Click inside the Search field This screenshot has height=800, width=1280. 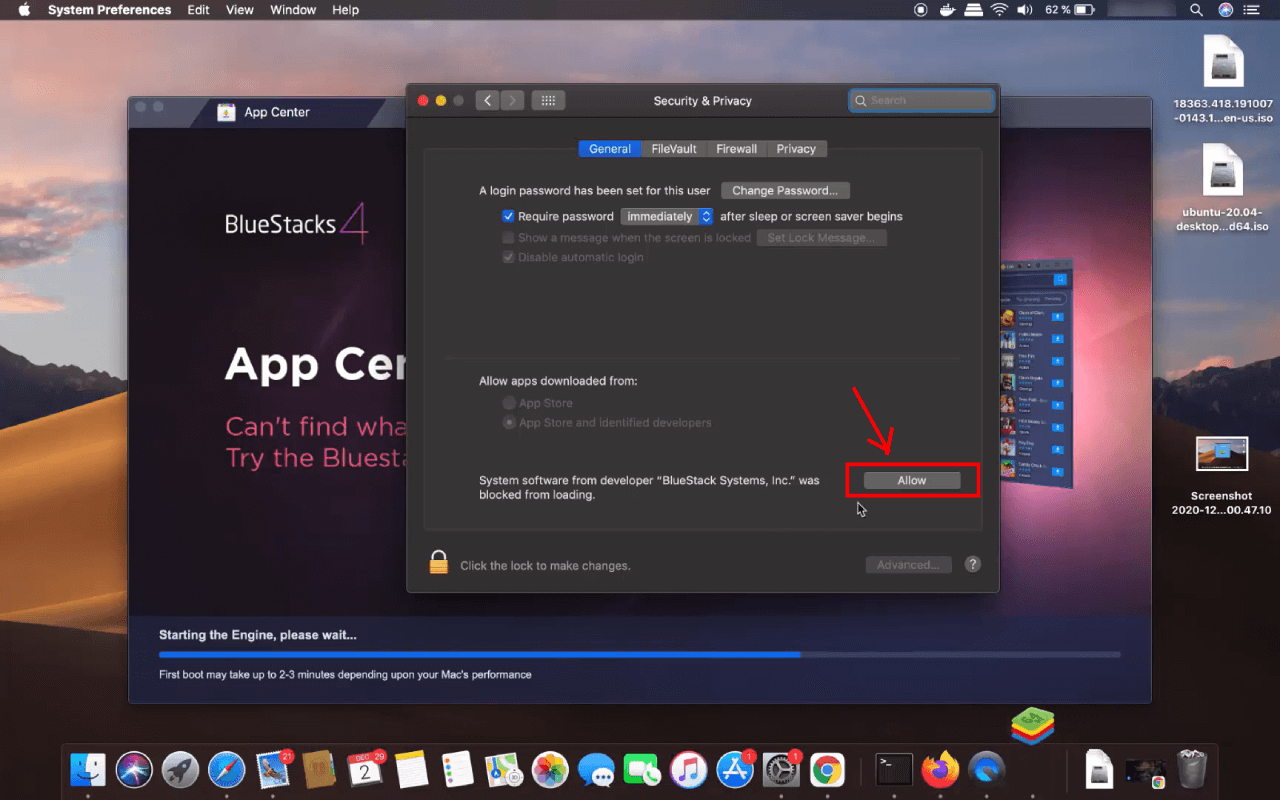(x=921, y=100)
